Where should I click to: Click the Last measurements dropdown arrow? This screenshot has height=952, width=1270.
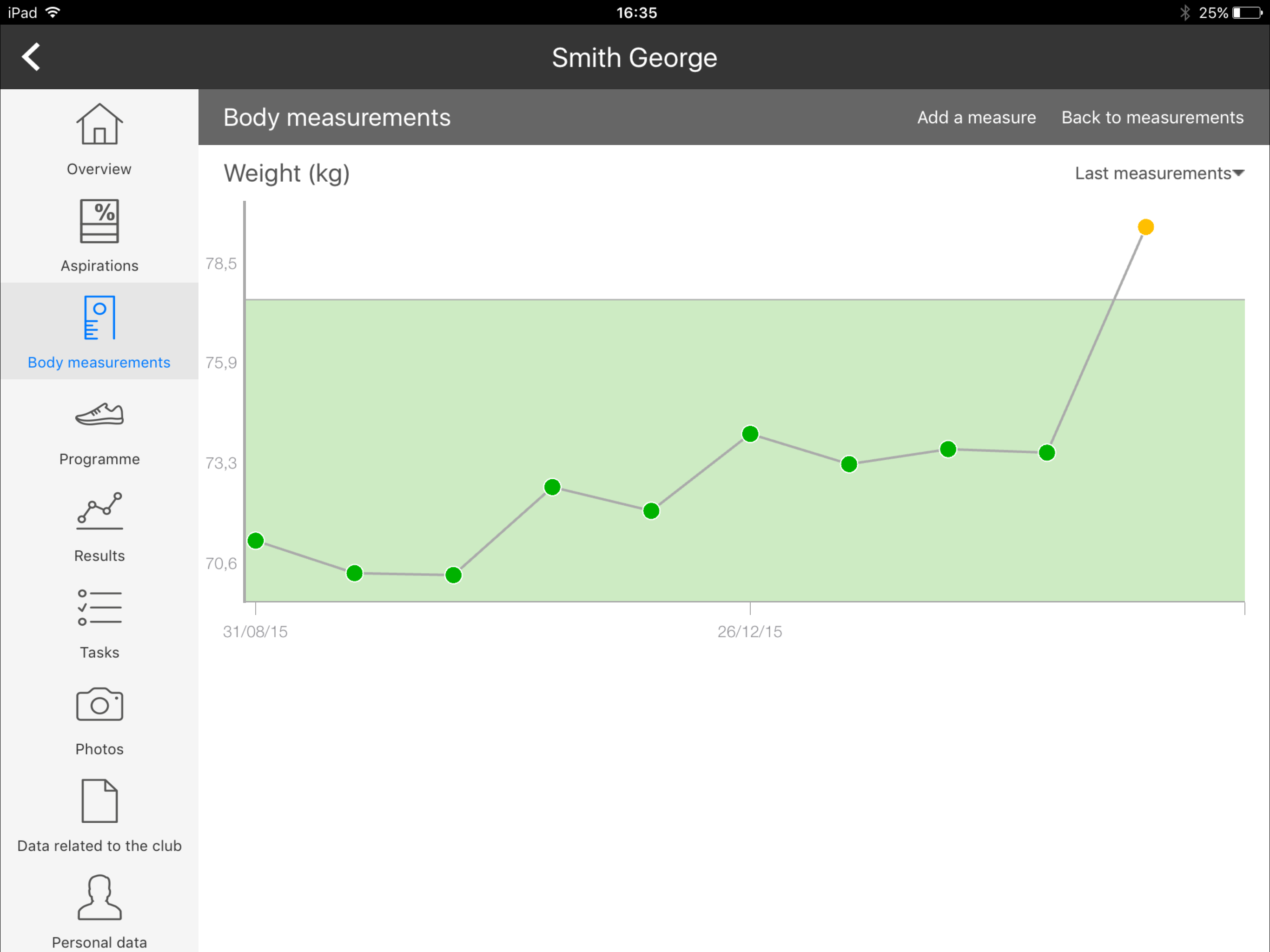point(1238,173)
